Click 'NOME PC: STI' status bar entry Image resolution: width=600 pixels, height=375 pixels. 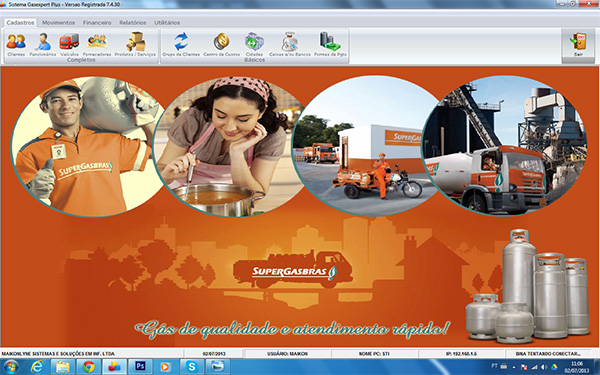coord(374,354)
